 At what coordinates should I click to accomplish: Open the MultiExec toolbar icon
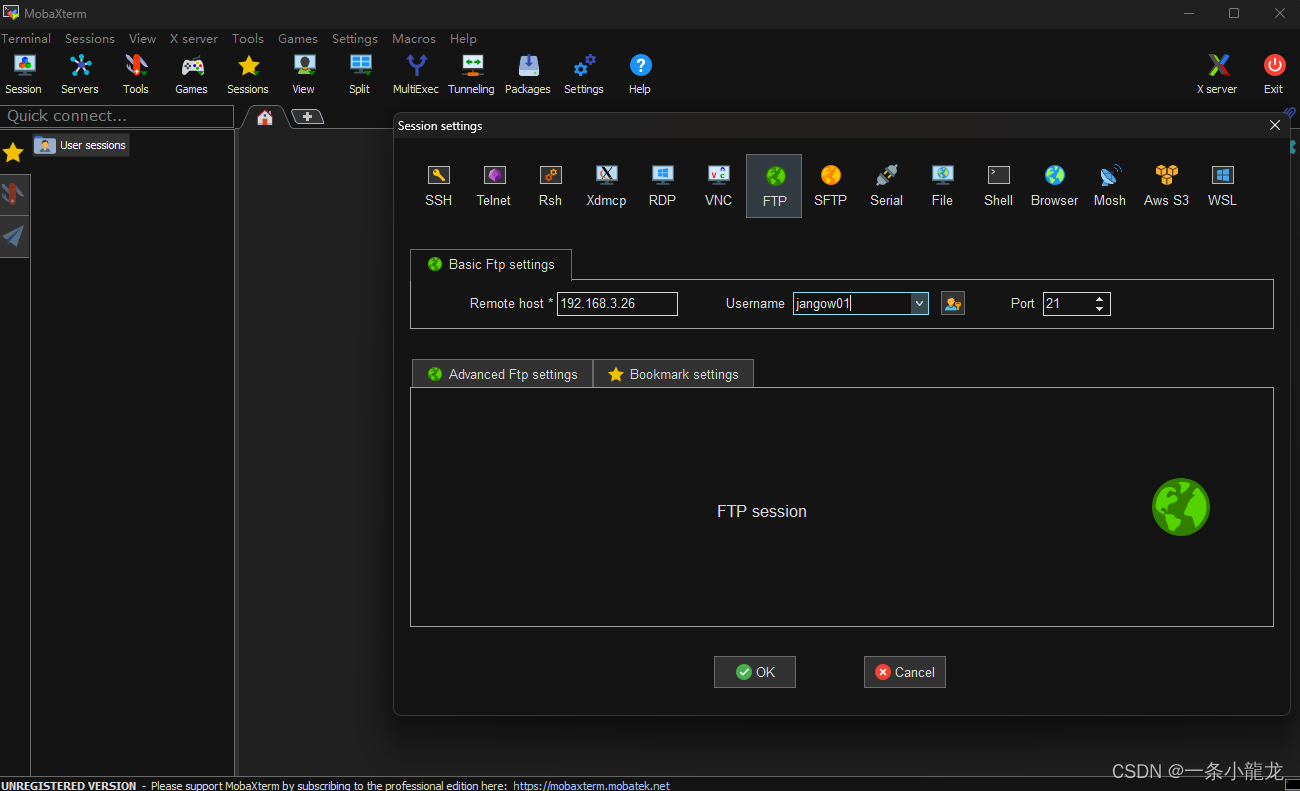[416, 74]
